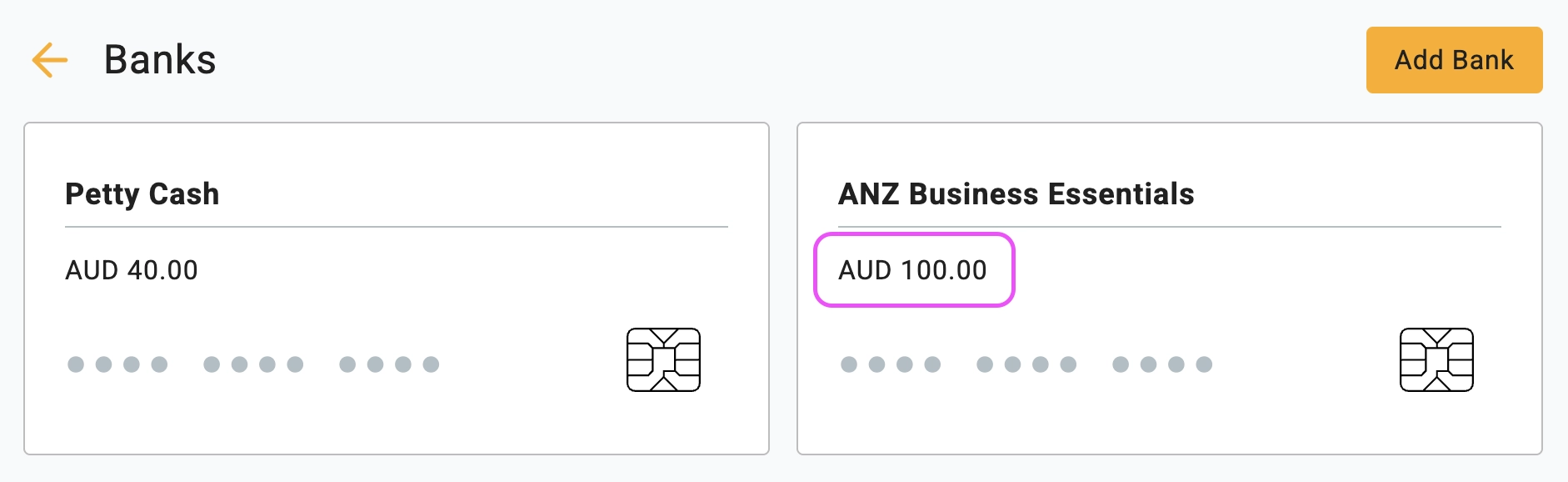
Task: Click the chip icon on ANZ Business Essentials card
Action: (x=1436, y=359)
